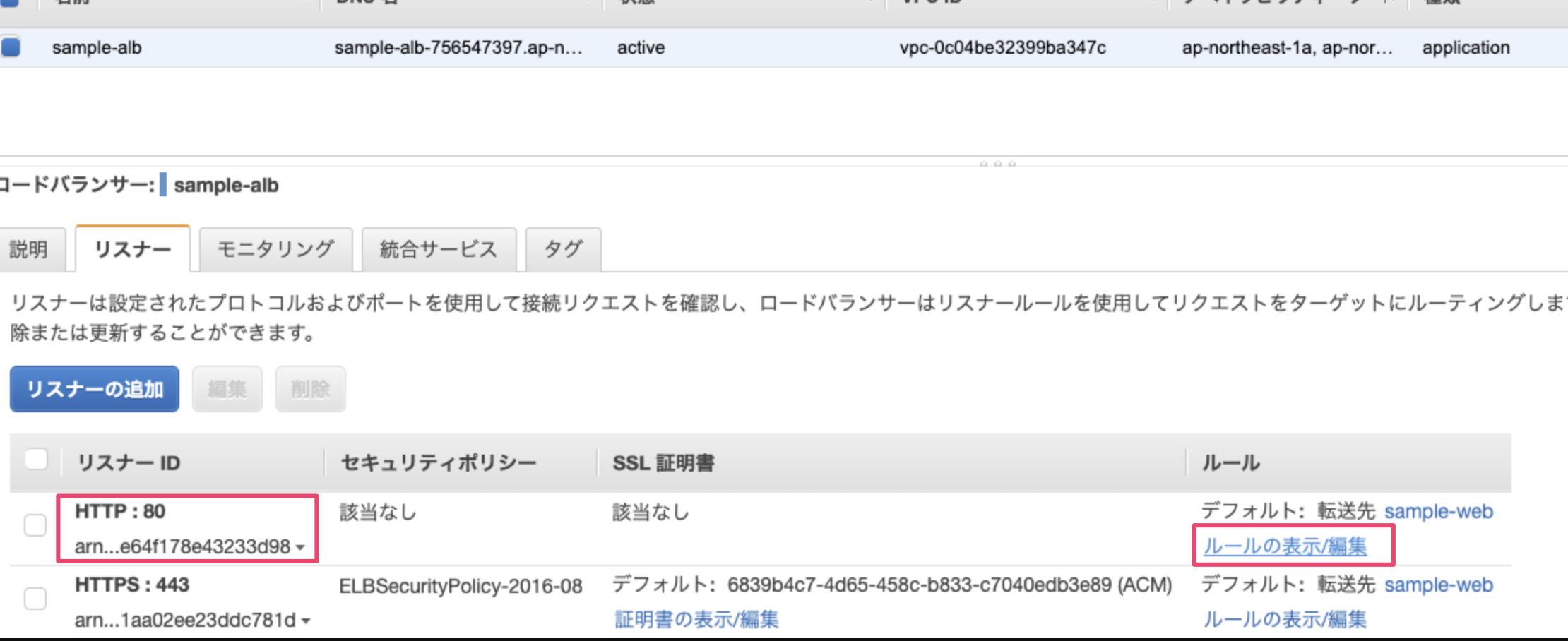
Task: Click the blue color marker beside sample-alb title
Action: [x=163, y=185]
